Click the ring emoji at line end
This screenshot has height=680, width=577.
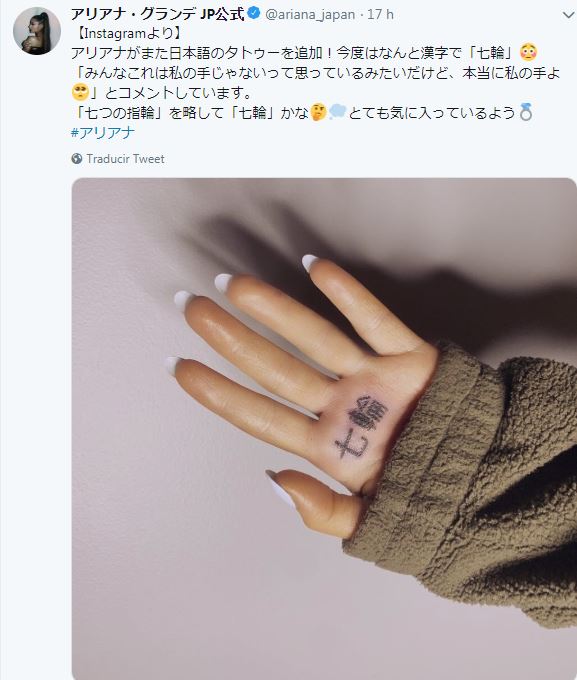coord(526,113)
